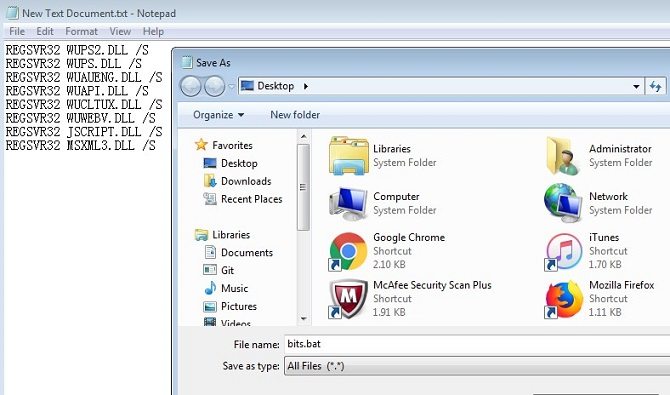Click the Videos library icon
The image size is (670, 395).
pyautogui.click(x=210, y=321)
